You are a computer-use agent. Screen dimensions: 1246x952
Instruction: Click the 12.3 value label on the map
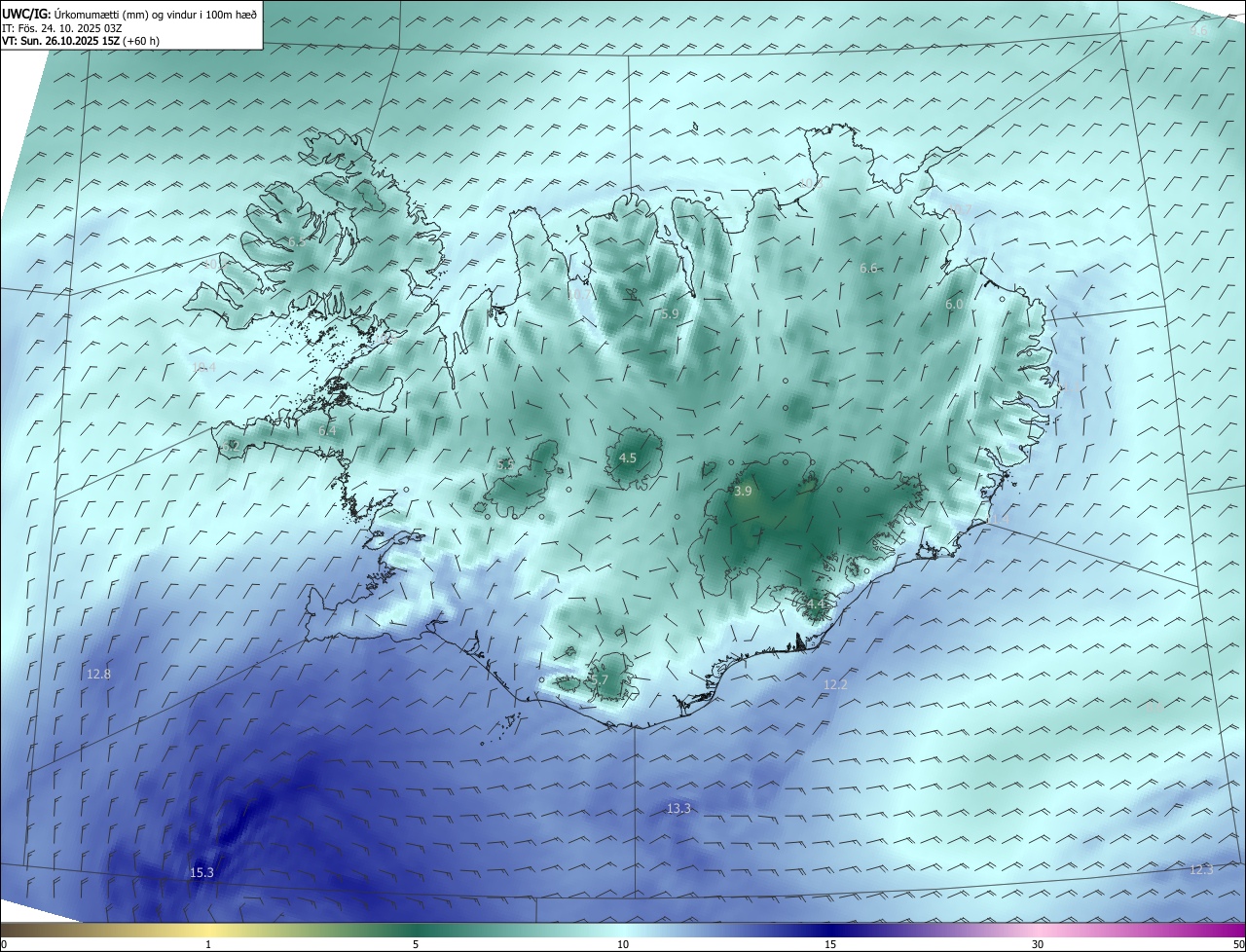[x=1201, y=869]
